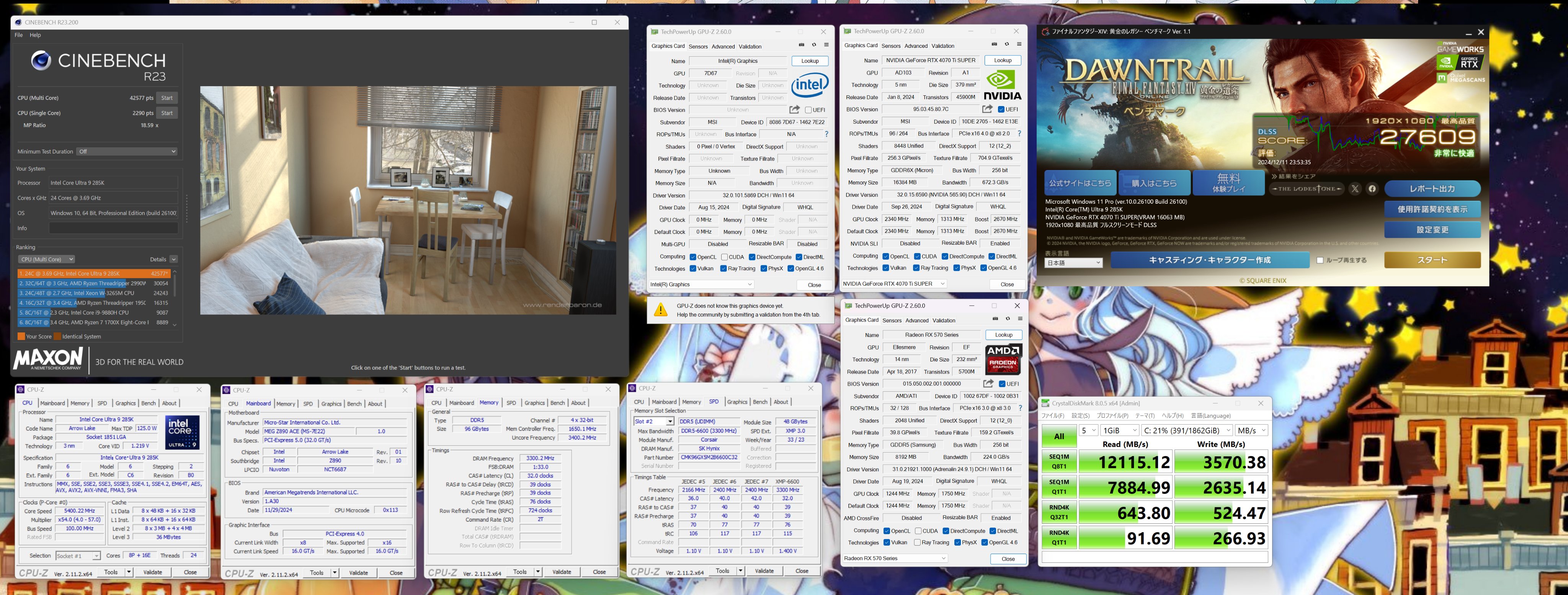Switch to Advanced tab in Radeon GPU-Z window
Screen dimensions: 1568x595
917,320
